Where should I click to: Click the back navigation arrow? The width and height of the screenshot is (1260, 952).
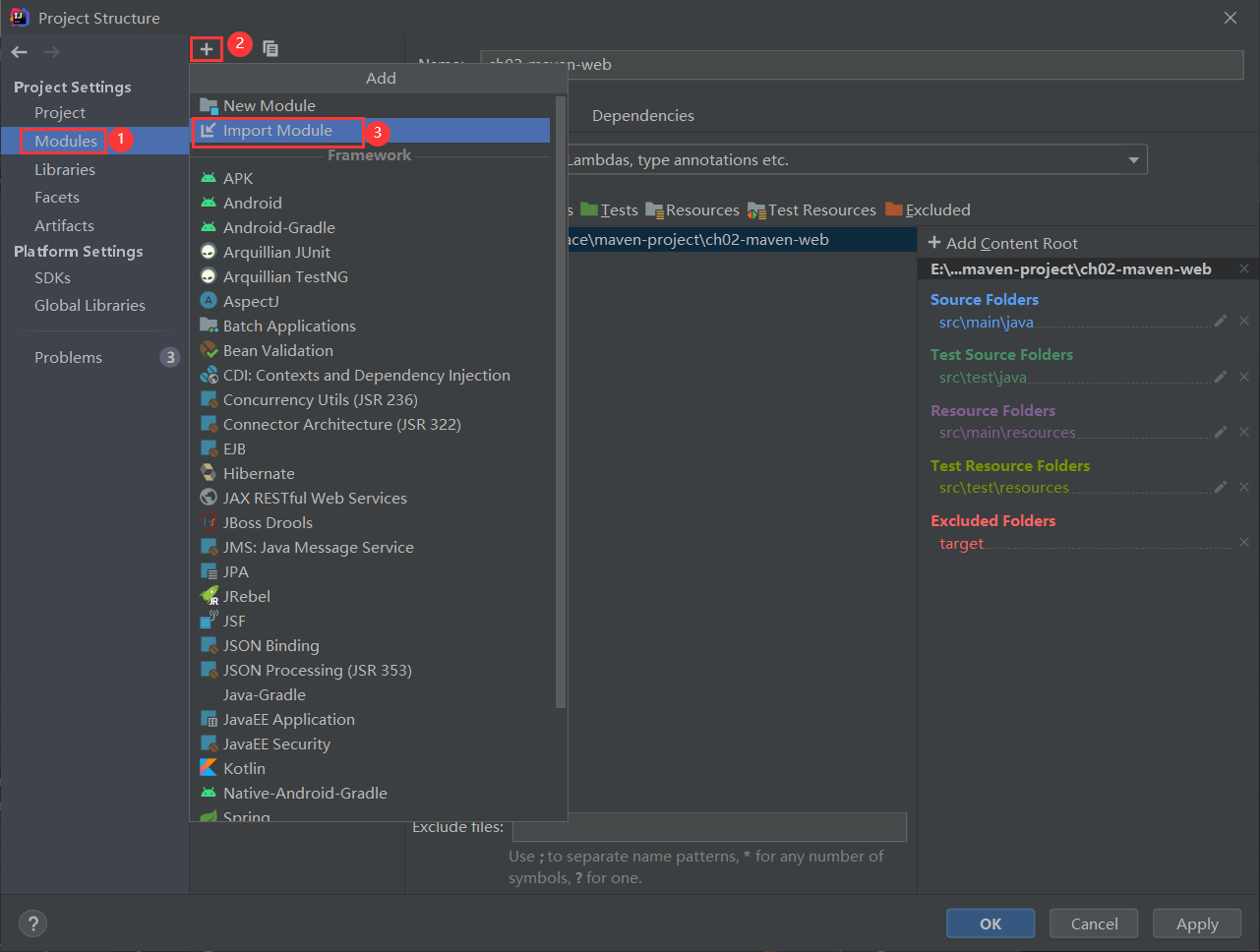point(20,52)
